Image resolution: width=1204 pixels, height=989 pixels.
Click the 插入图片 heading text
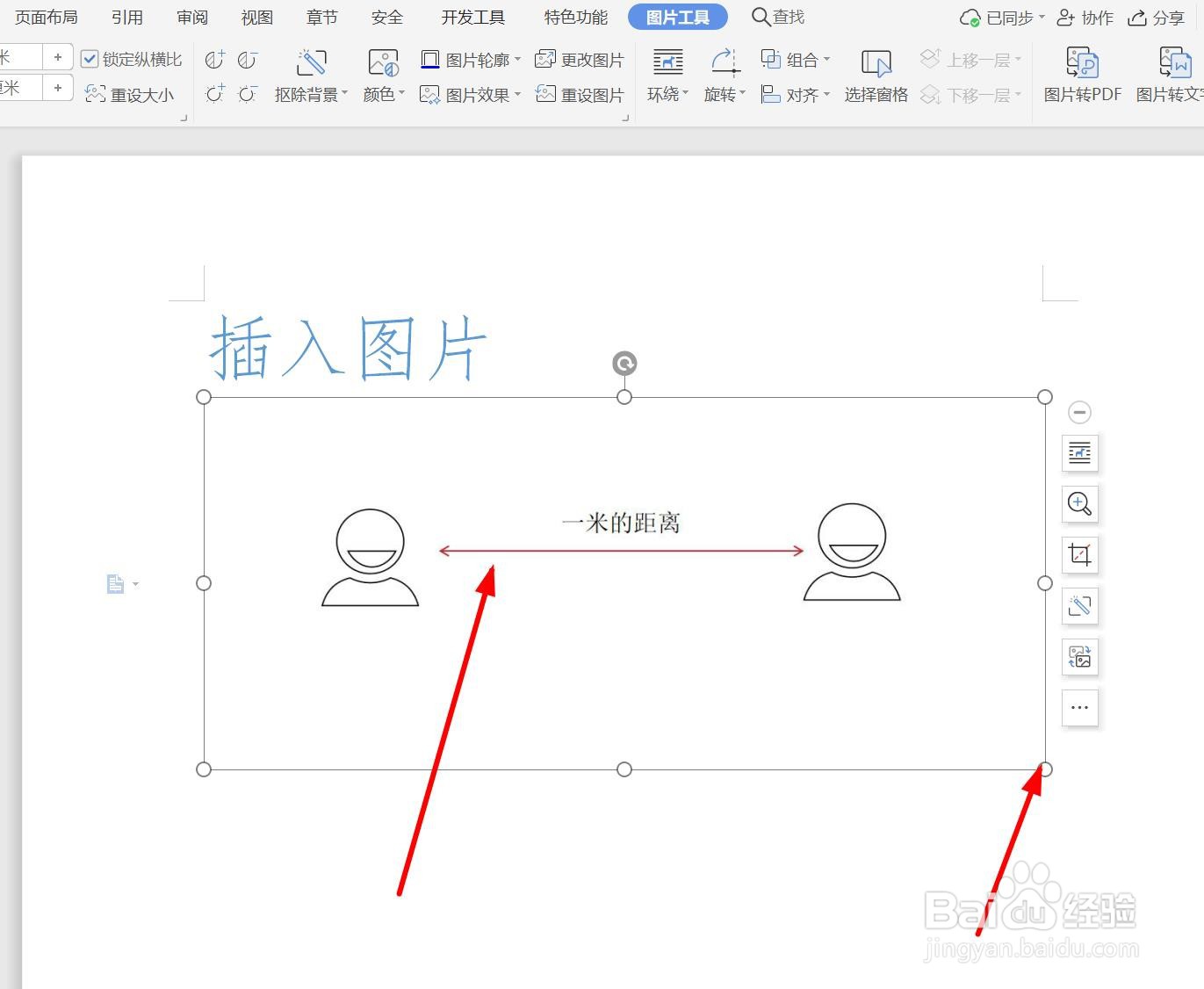point(348,349)
